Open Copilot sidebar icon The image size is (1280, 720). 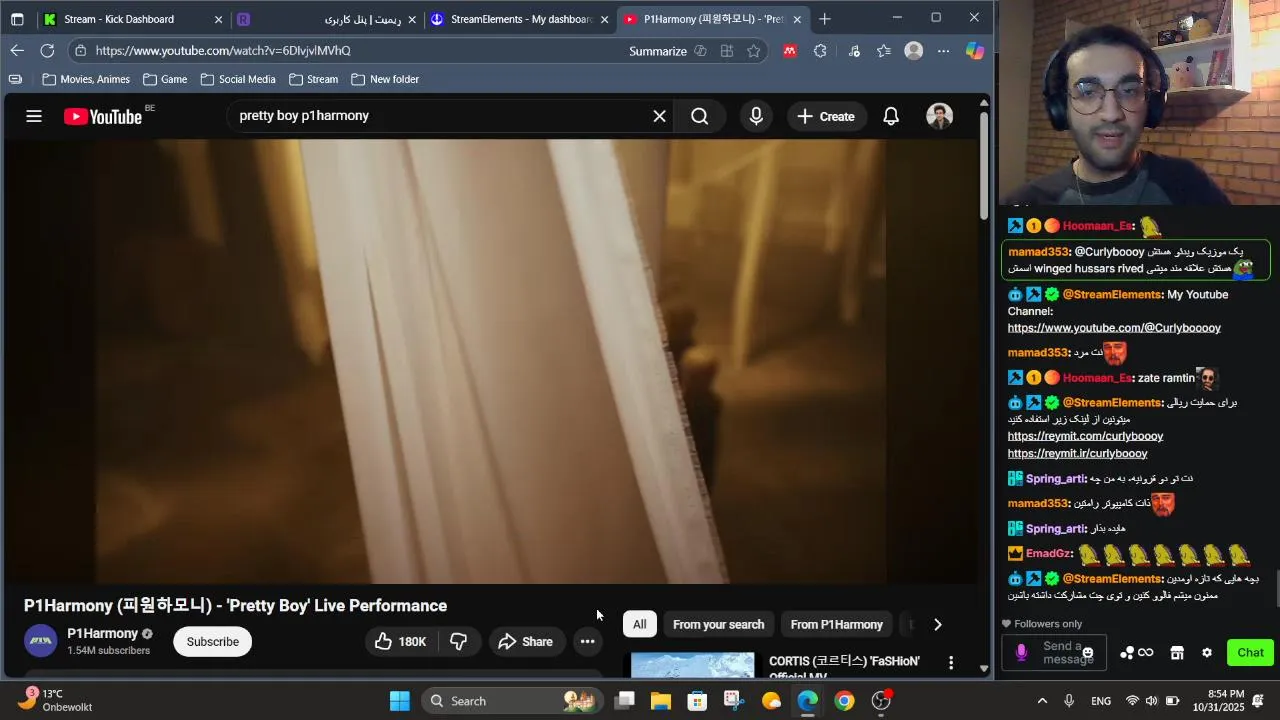coord(975,51)
